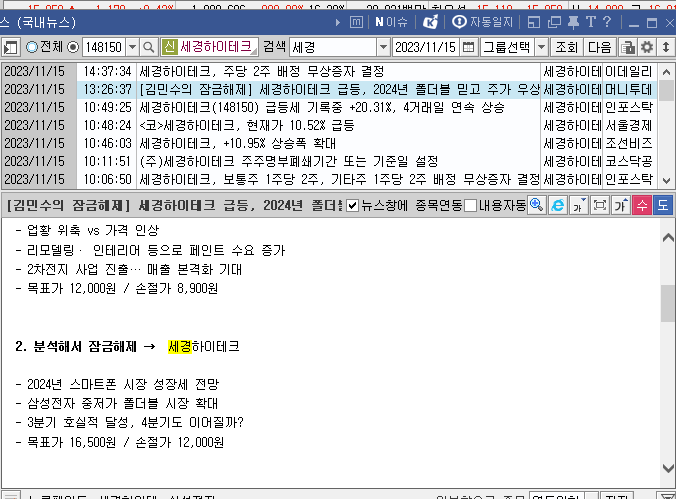
Task: Click the news list scrollbar thumb
Action: pos(667,90)
